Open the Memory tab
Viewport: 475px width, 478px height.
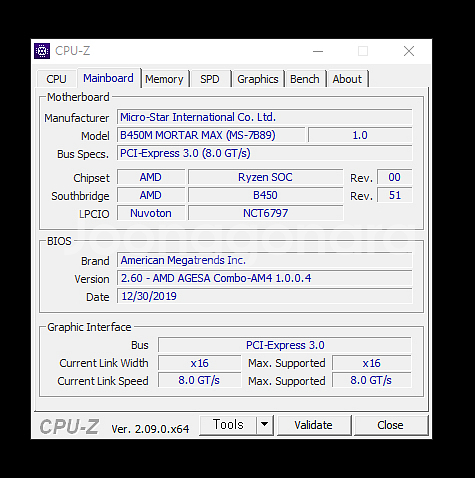coord(164,79)
